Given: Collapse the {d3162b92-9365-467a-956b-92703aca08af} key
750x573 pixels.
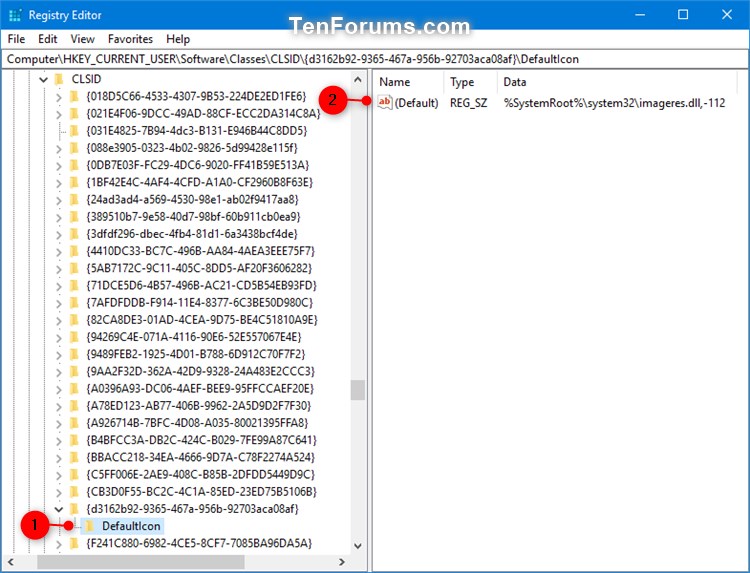Looking at the screenshot, I should [59, 509].
